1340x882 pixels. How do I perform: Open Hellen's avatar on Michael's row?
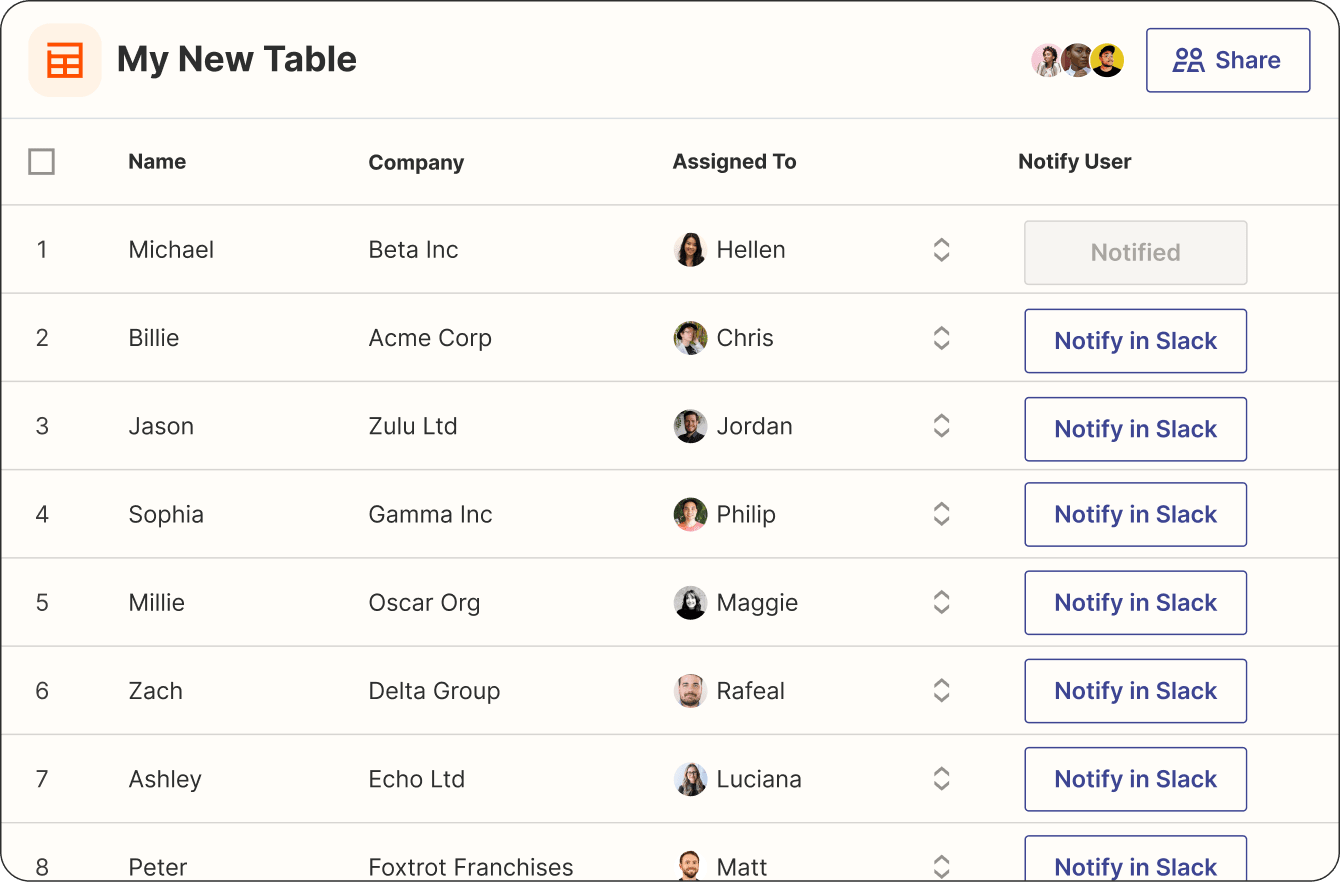click(x=690, y=249)
